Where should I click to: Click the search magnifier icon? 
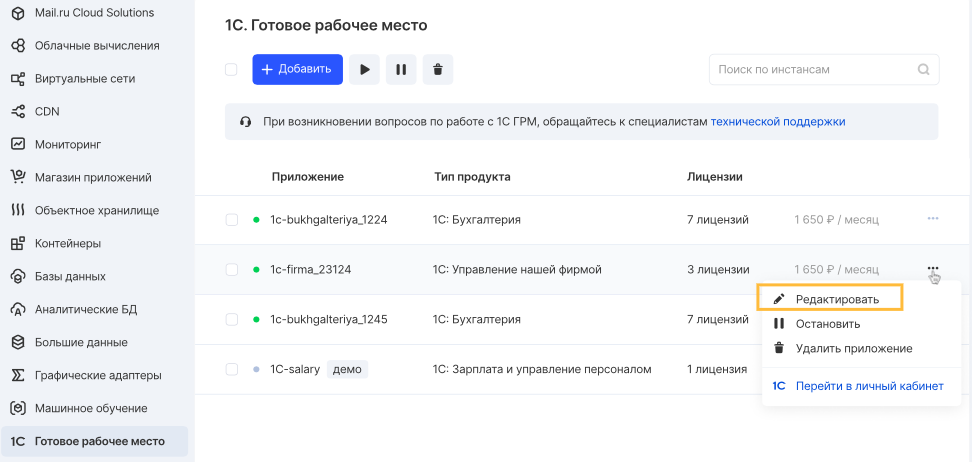point(924,69)
